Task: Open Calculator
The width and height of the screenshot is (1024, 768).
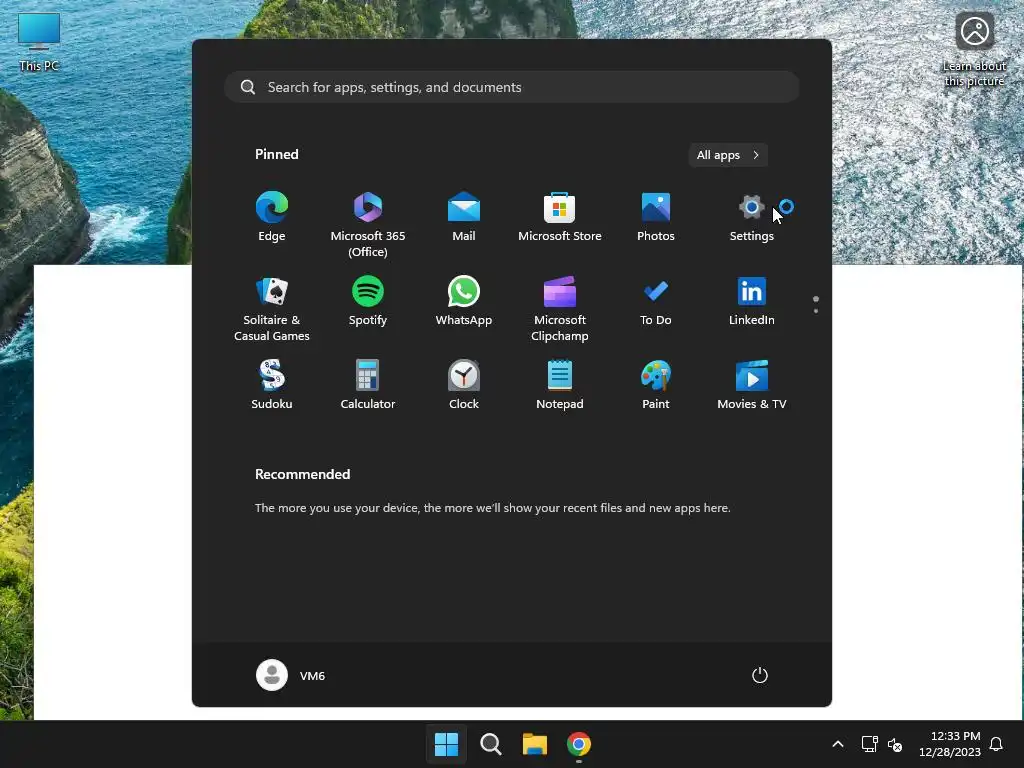Action: tap(368, 385)
